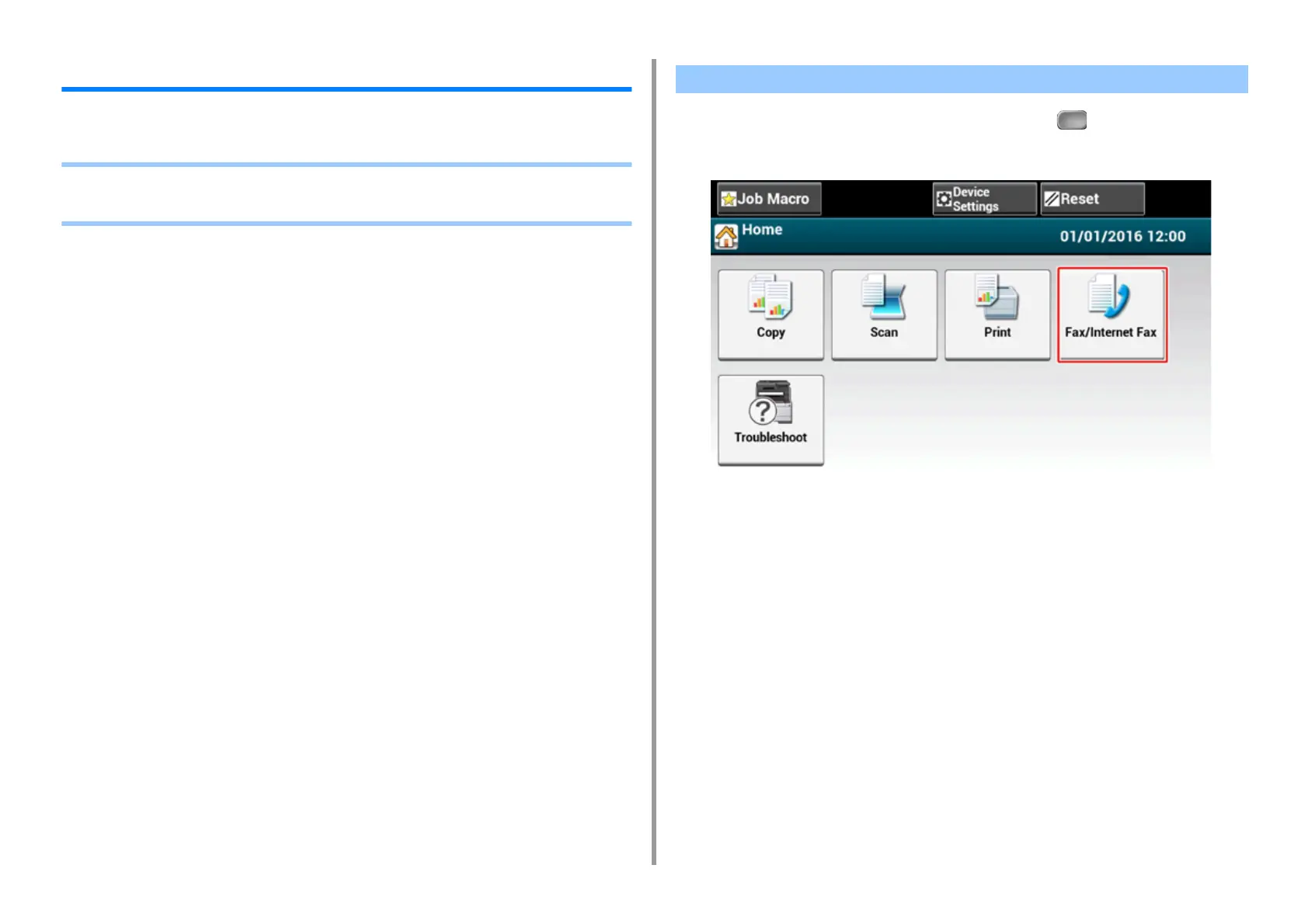This screenshot has height=924, width=1308.
Task: Tap the Reset button
Action: coord(1092,199)
